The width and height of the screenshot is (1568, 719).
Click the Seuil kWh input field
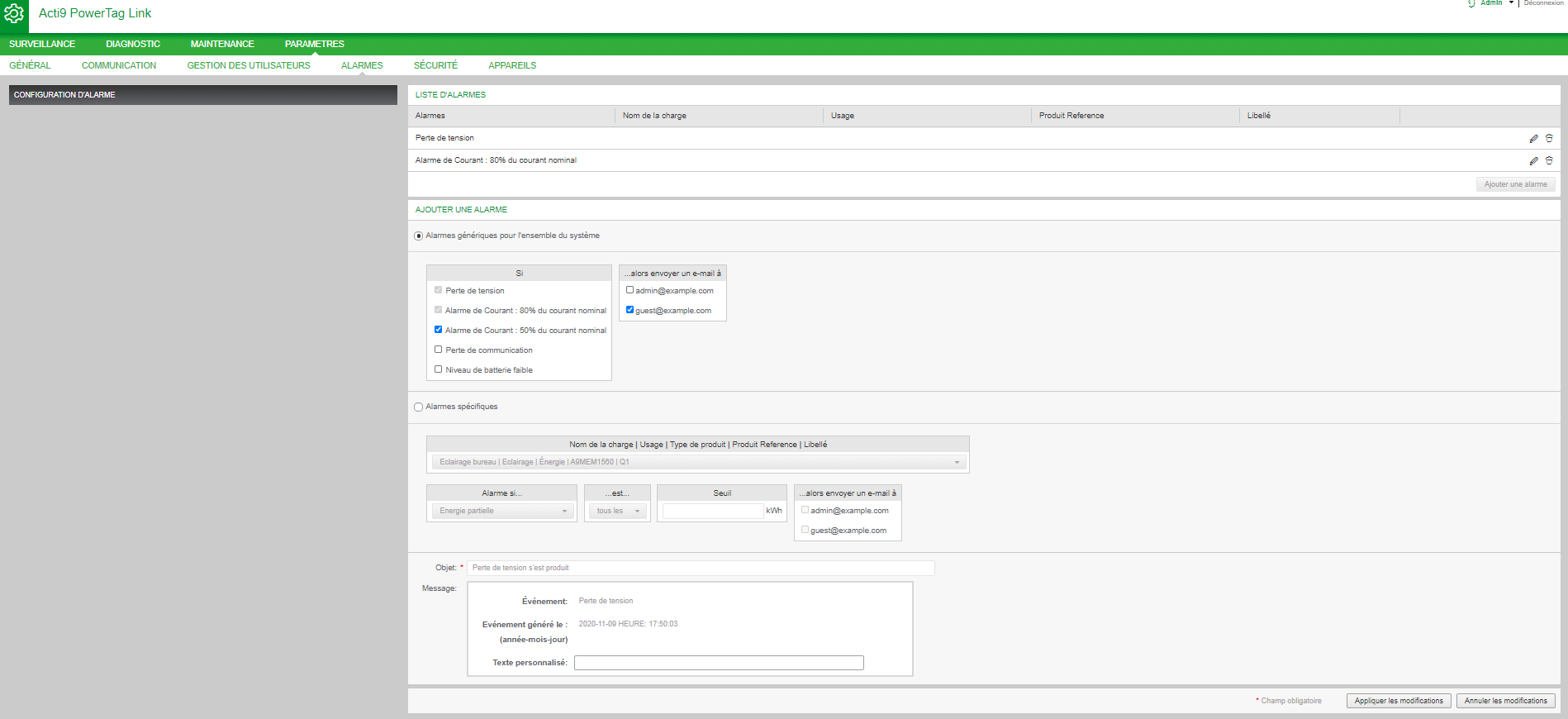[x=713, y=511]
